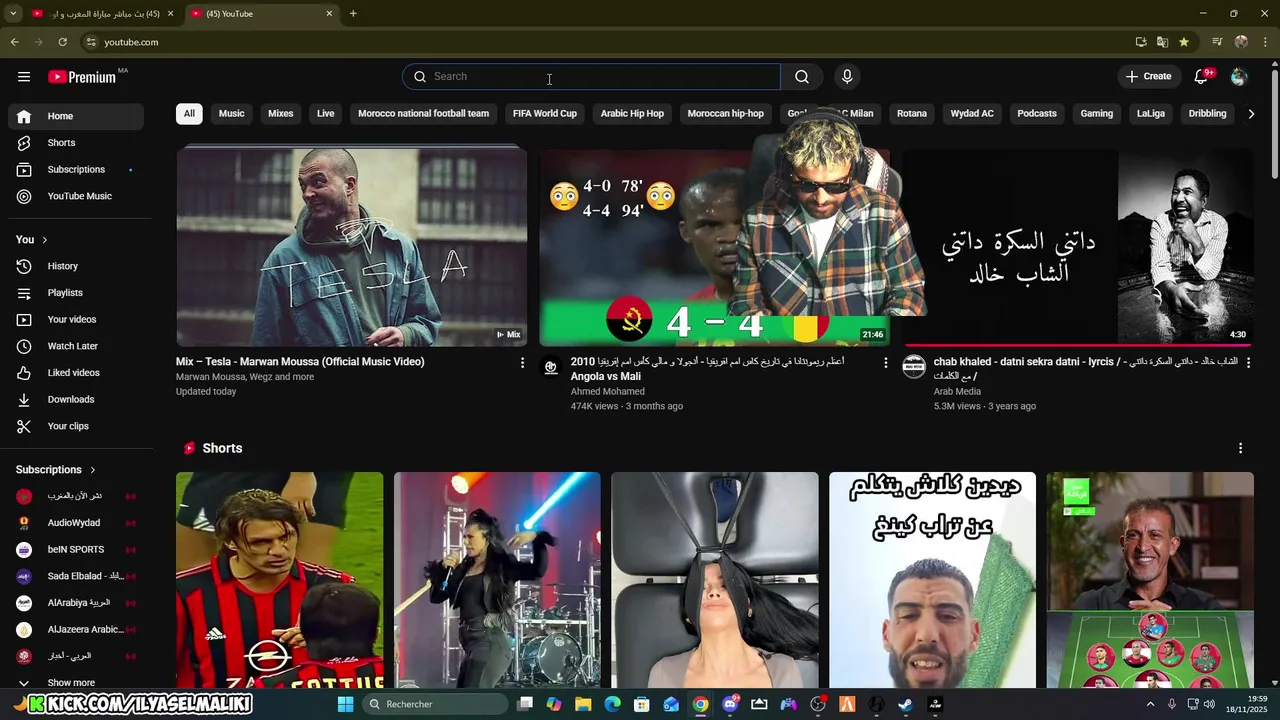
Task: Expand the You section
Action: point(32,240)
